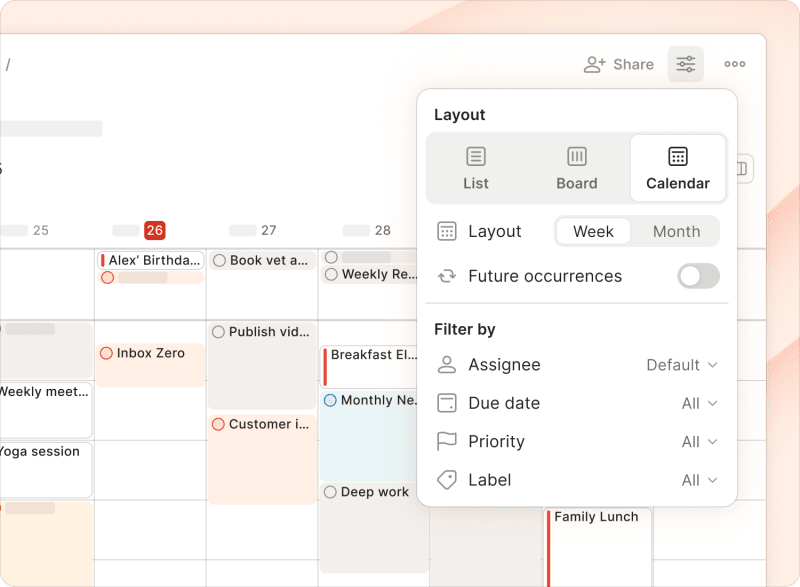Open the Assignee Default dropdown

tap(682, 364)
